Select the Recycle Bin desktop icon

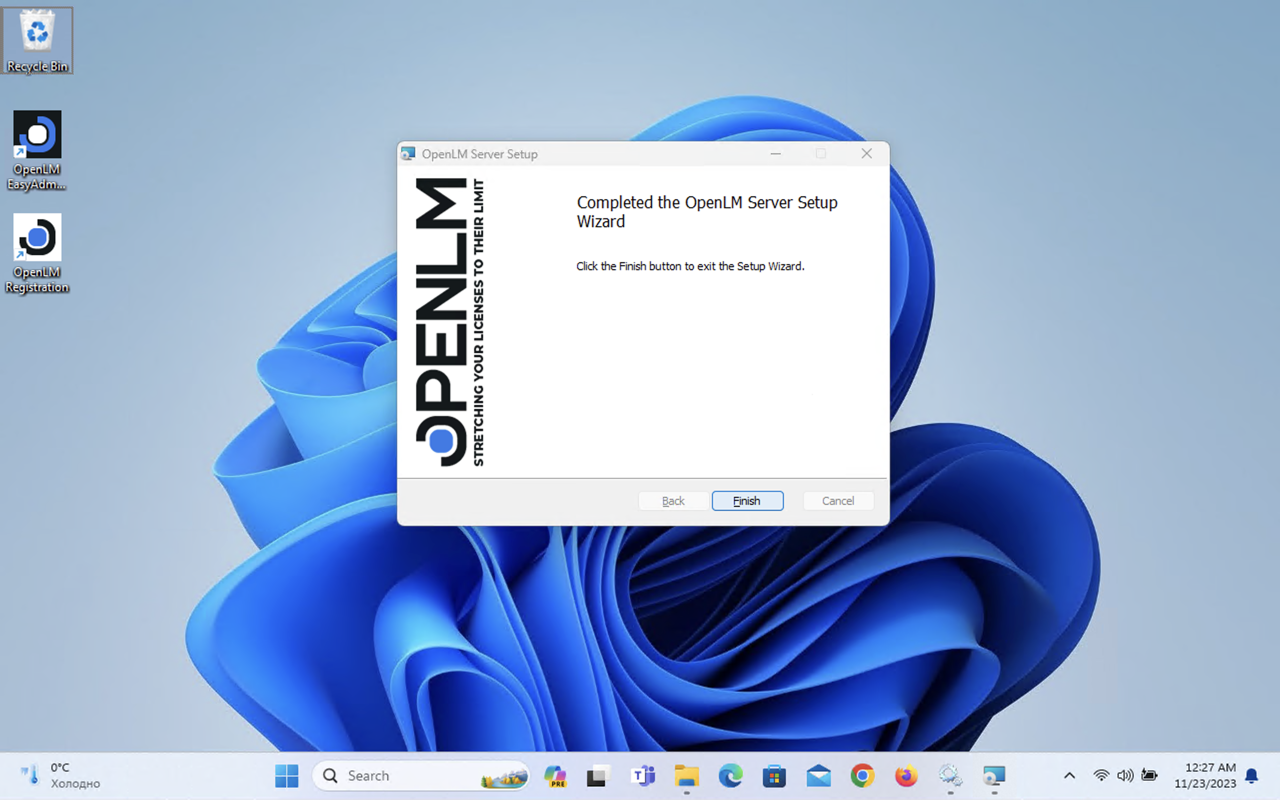coord(37,40)
